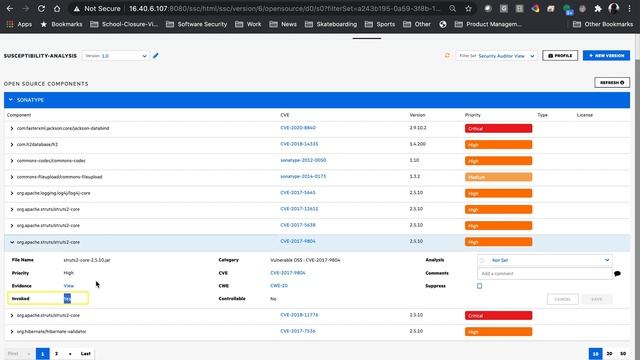Open the Sports bookmarks folder
The width and height of the screenshot is (640, 360).
click(380, 24)
